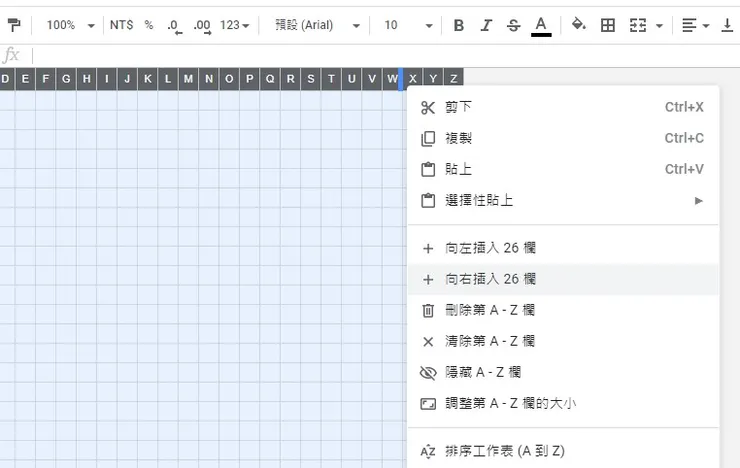Select column header F
The height and width of the screenshot is (468, 740).
45,79
